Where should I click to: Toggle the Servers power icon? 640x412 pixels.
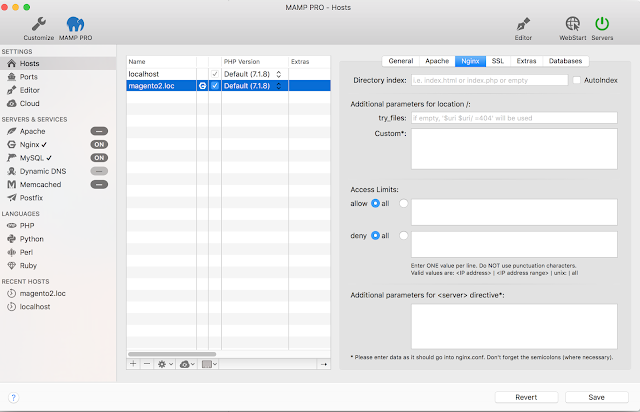tap(602, 24)
